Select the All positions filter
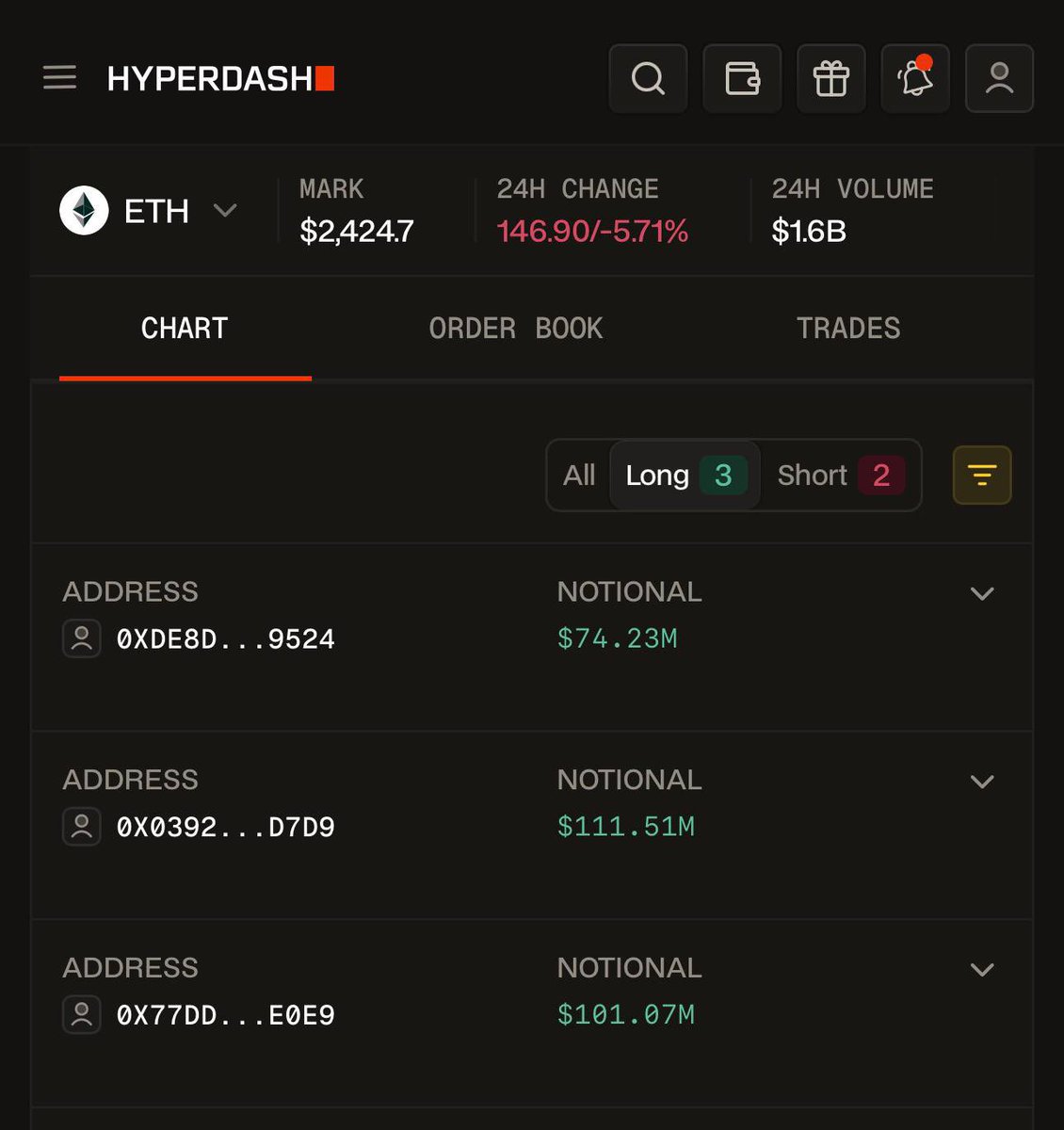This screenshot has width=1064, height=1130. point(579,475)
